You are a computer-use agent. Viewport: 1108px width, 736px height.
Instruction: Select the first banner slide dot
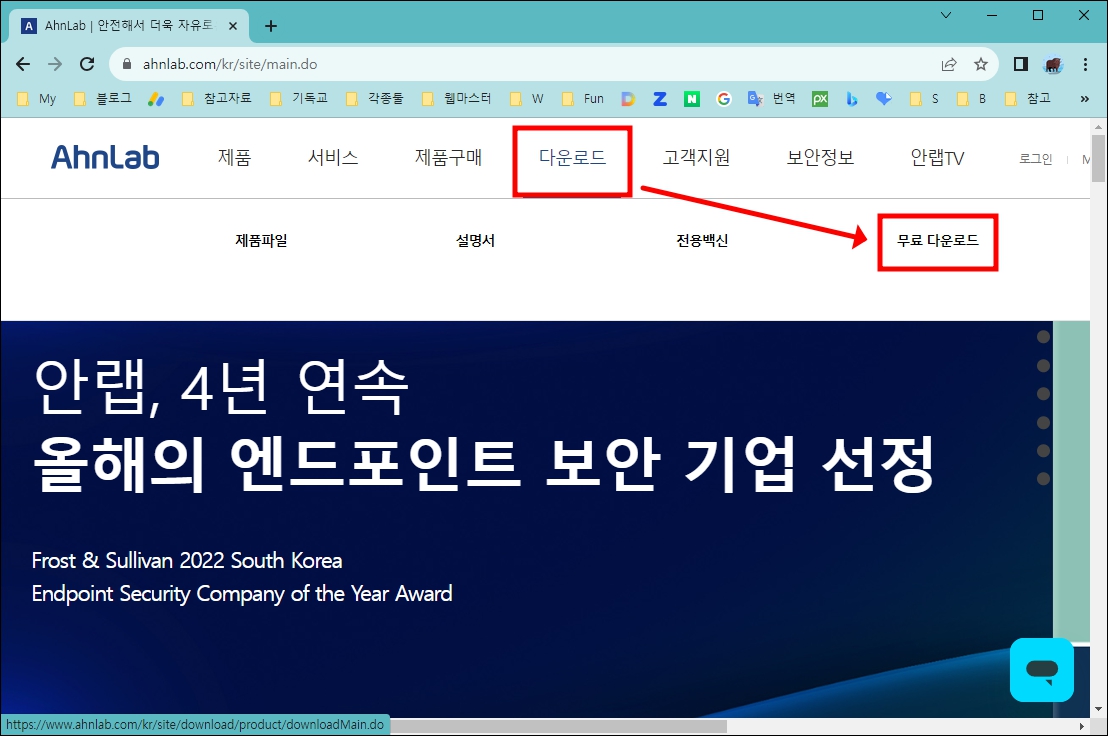1043,337
